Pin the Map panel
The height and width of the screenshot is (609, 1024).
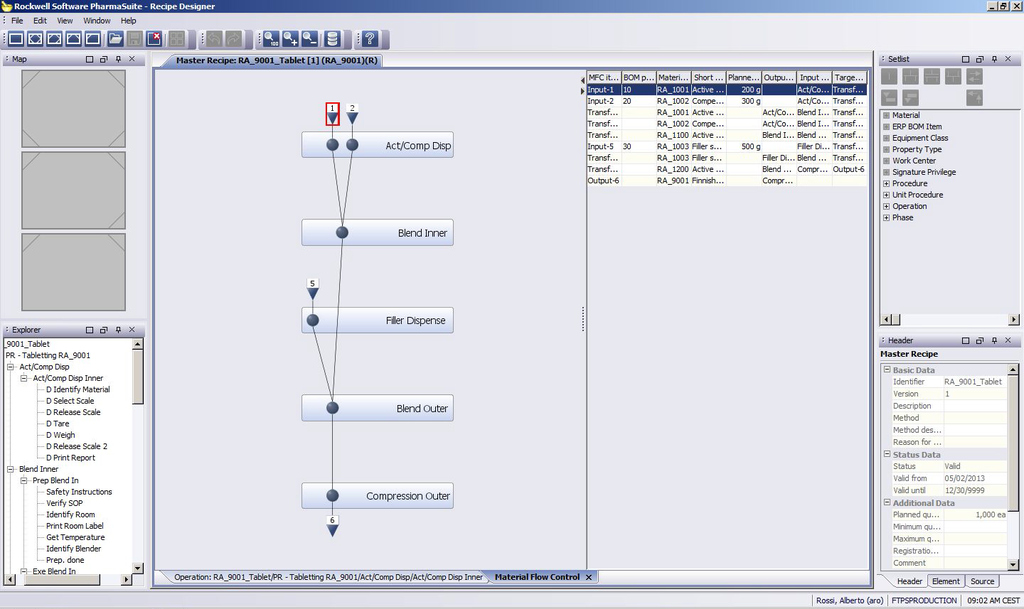click(x=118, y=59)
